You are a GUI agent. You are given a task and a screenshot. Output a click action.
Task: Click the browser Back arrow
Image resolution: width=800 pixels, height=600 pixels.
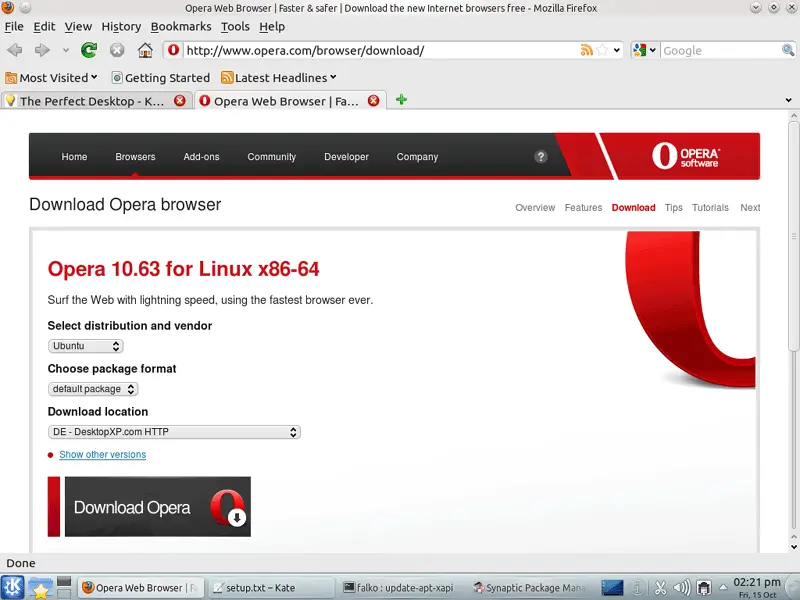click(x=14, y=50)
